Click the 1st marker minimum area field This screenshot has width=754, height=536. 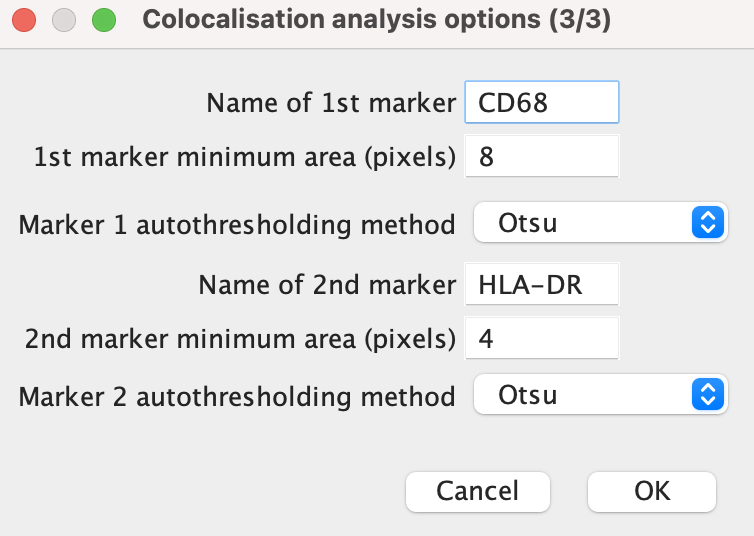click(x=542, y=156)
